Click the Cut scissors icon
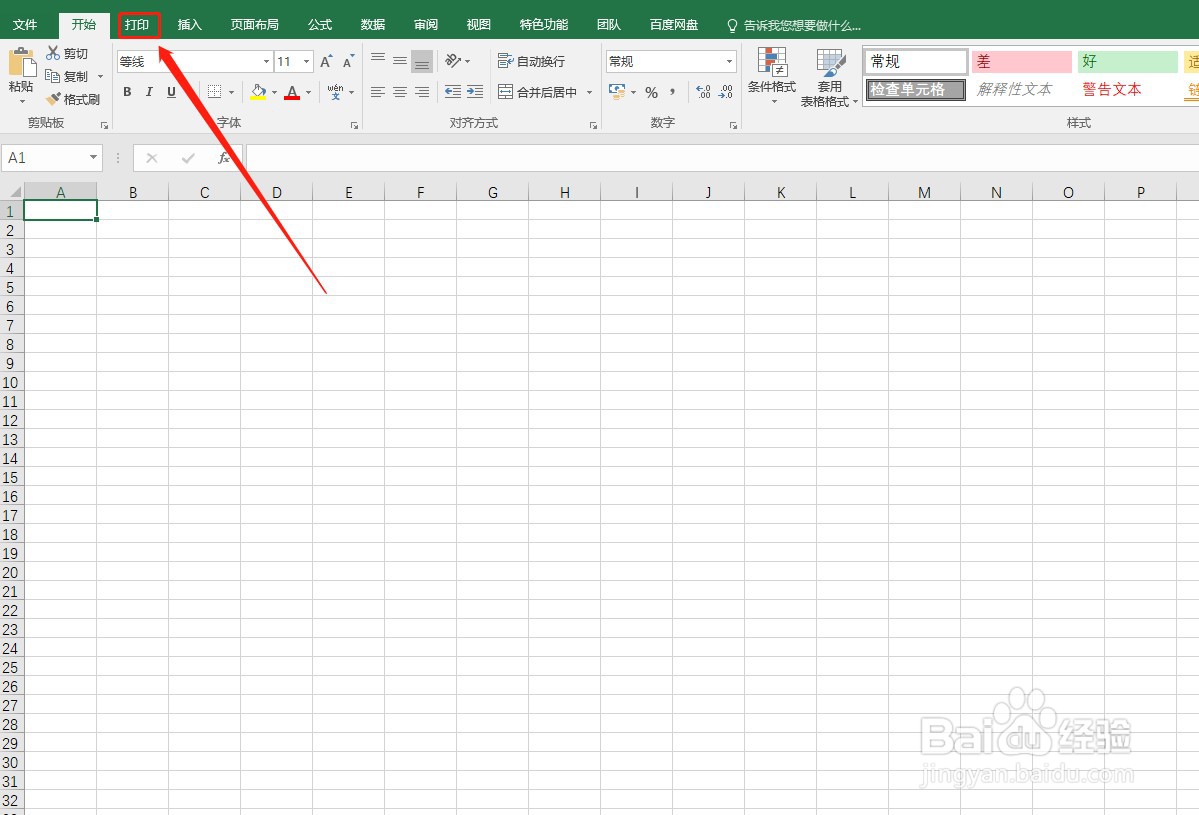 click(x=53, y=53)
